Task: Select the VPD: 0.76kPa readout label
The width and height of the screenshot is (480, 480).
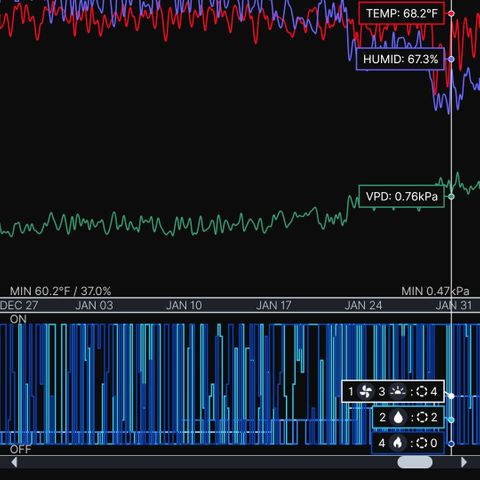Action: [402, 197]
